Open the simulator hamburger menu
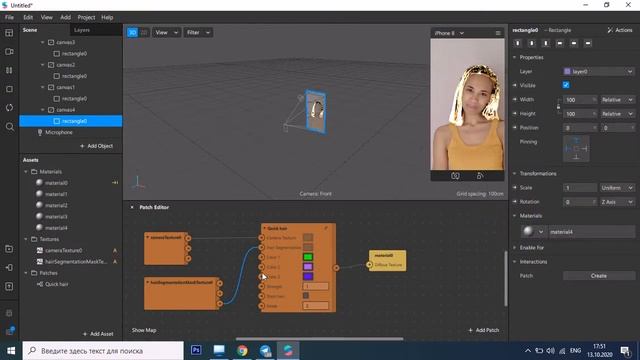Viewport: 640px width, 360px height. (x=498, y=33)
